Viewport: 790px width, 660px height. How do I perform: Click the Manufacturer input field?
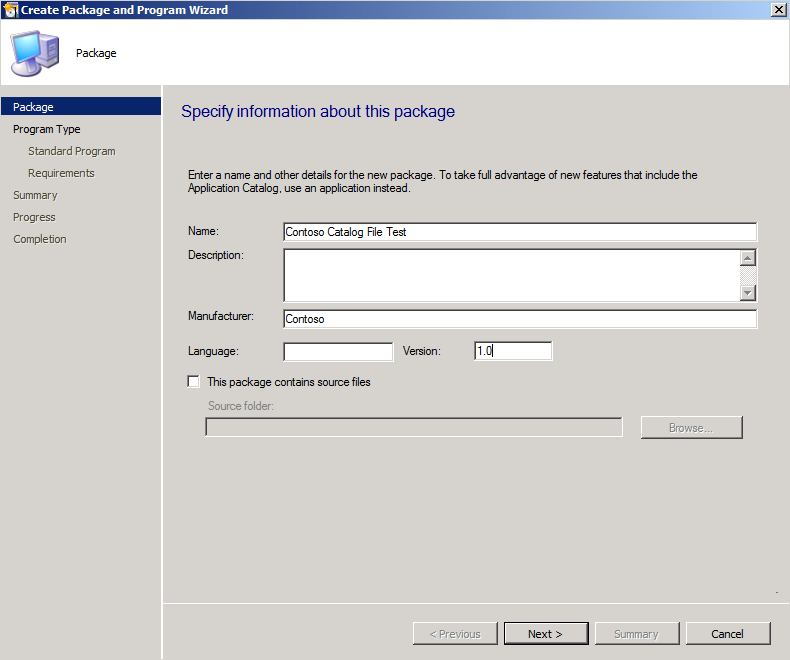pyautogui.click(x=520, y=319)
